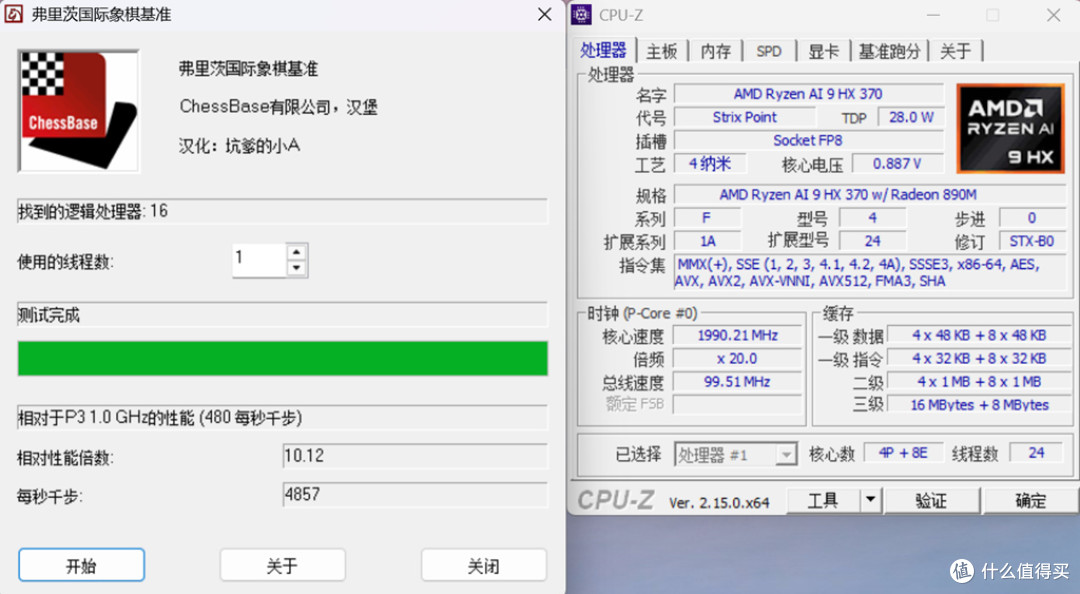Screen dimensions: 1080x594
Task: Click the 关闭 close button in benchmark dialog
Action: click(484, 566)
